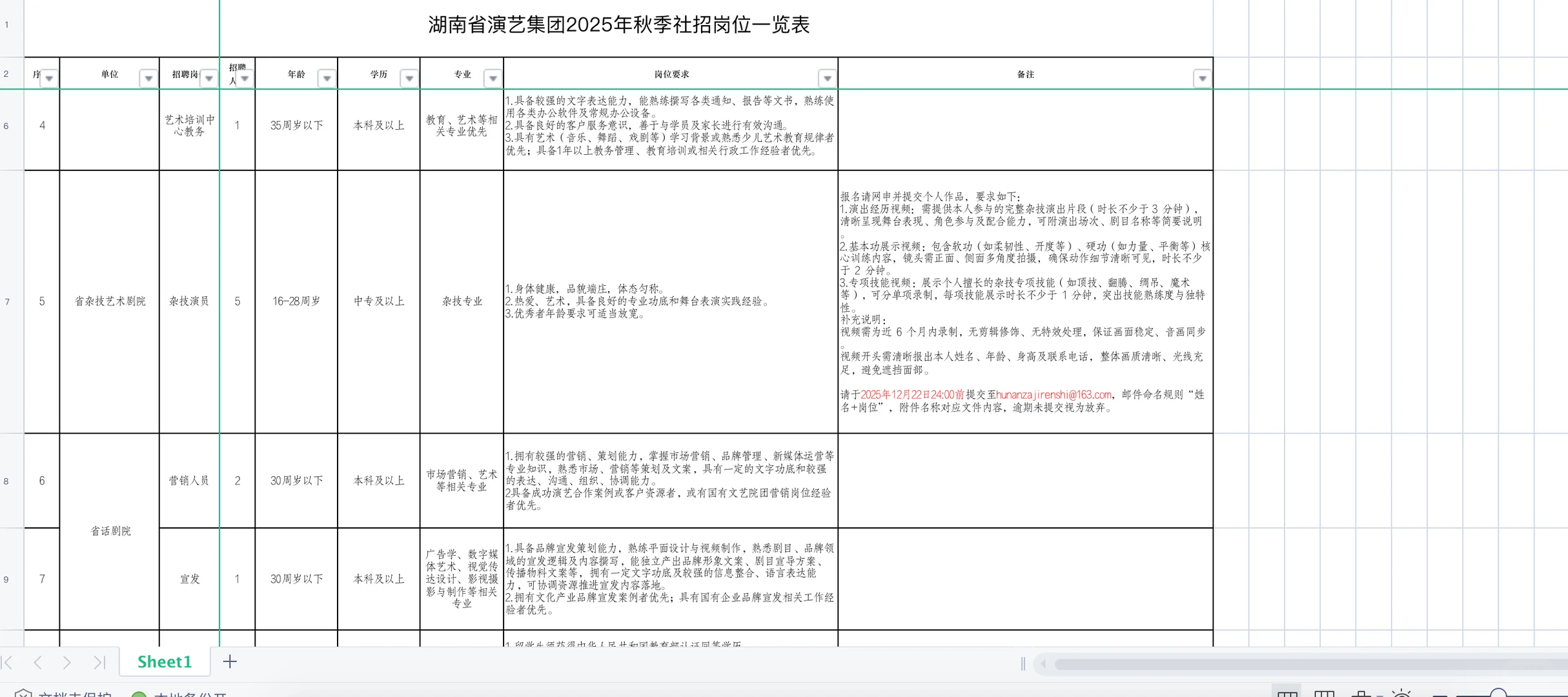
Task: Open filter dropdown on the 备注 column
Action: pos(1202,77)
